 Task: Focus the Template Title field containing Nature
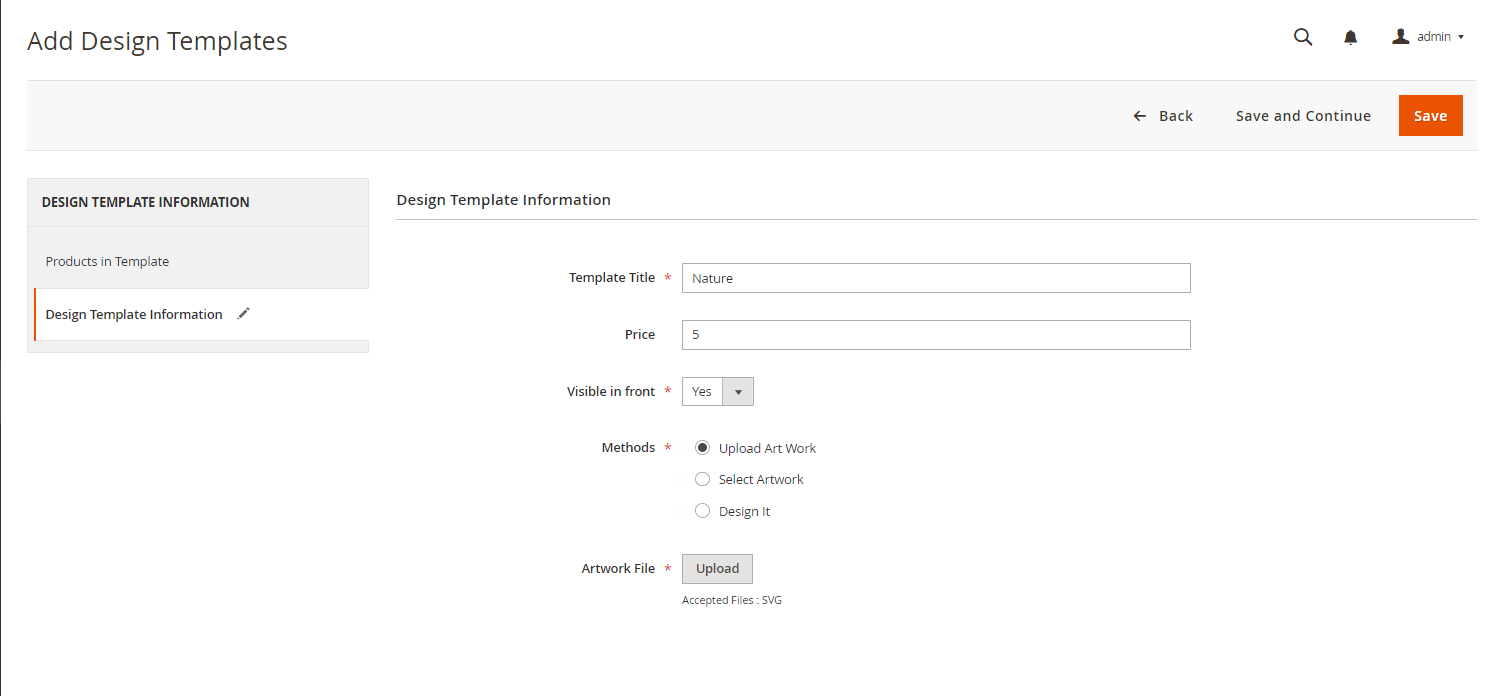(935, 278)
